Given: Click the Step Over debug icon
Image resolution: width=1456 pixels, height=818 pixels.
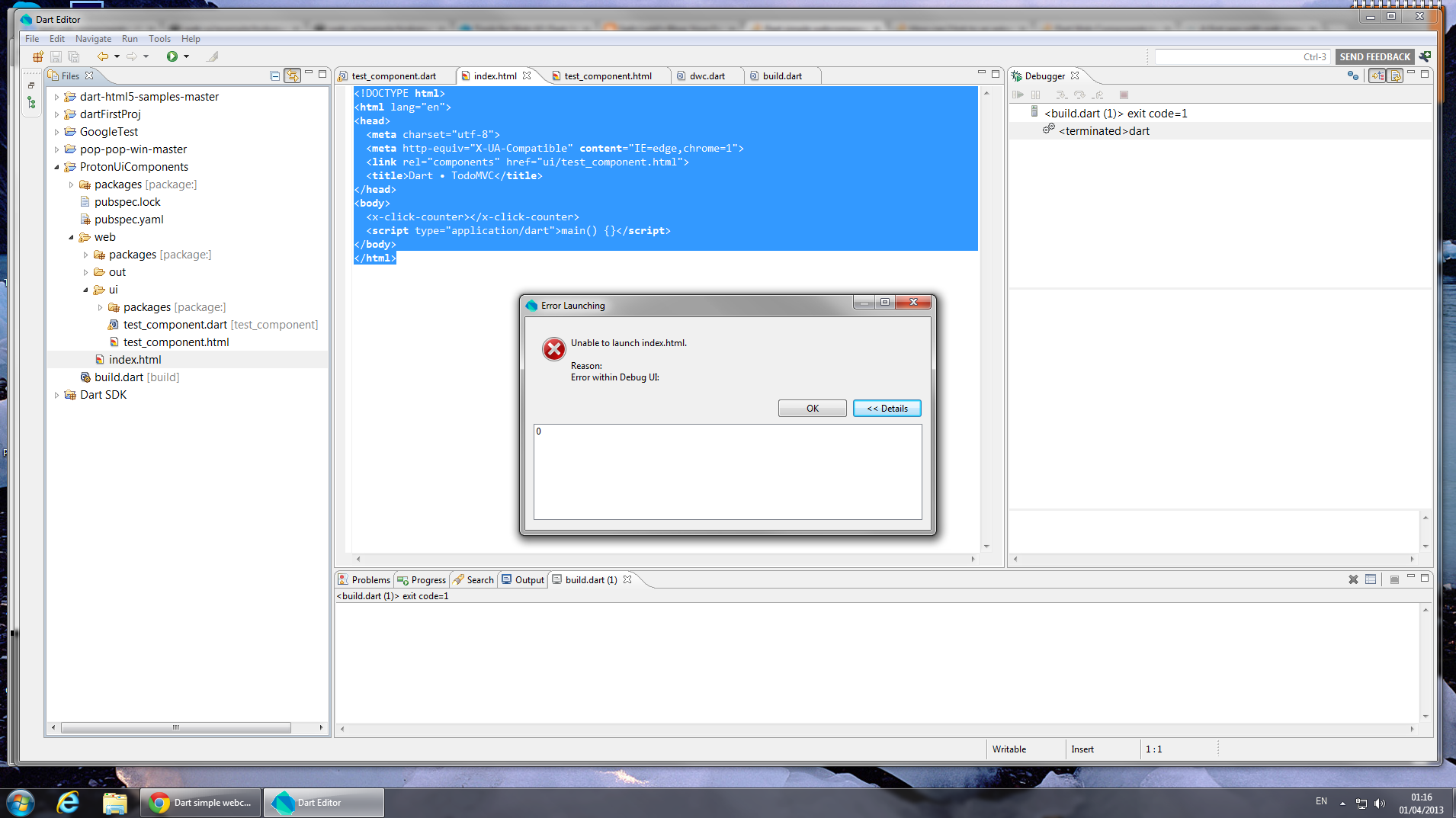Looking at the screenshot, I should pos(1079,95).
